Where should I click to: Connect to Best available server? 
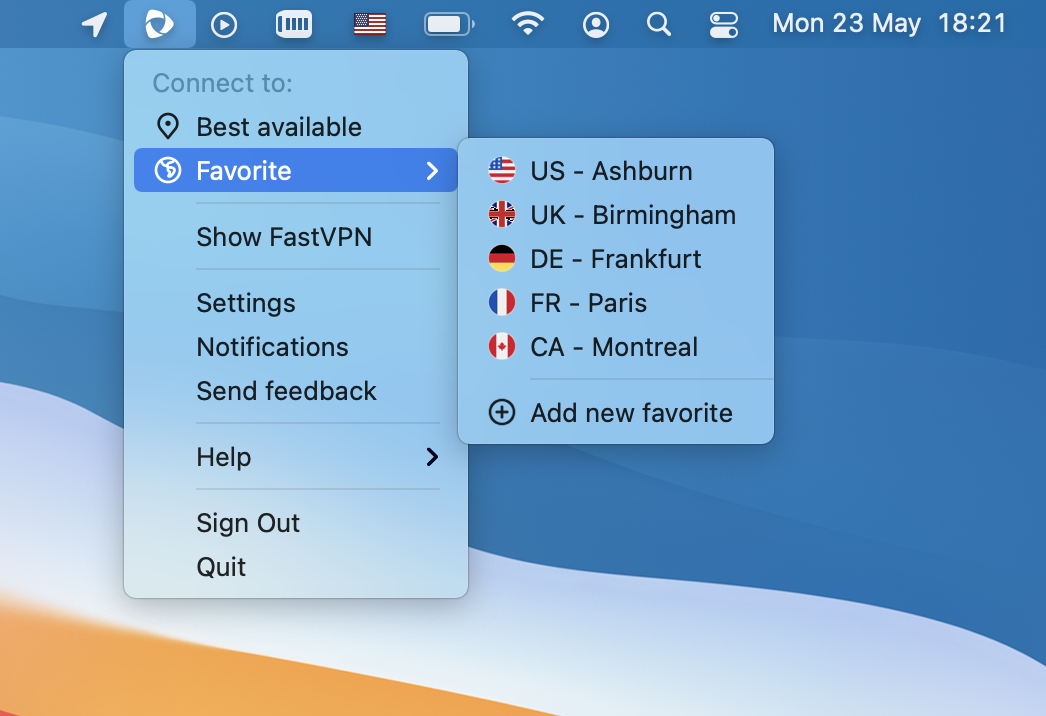click(296, 127)
